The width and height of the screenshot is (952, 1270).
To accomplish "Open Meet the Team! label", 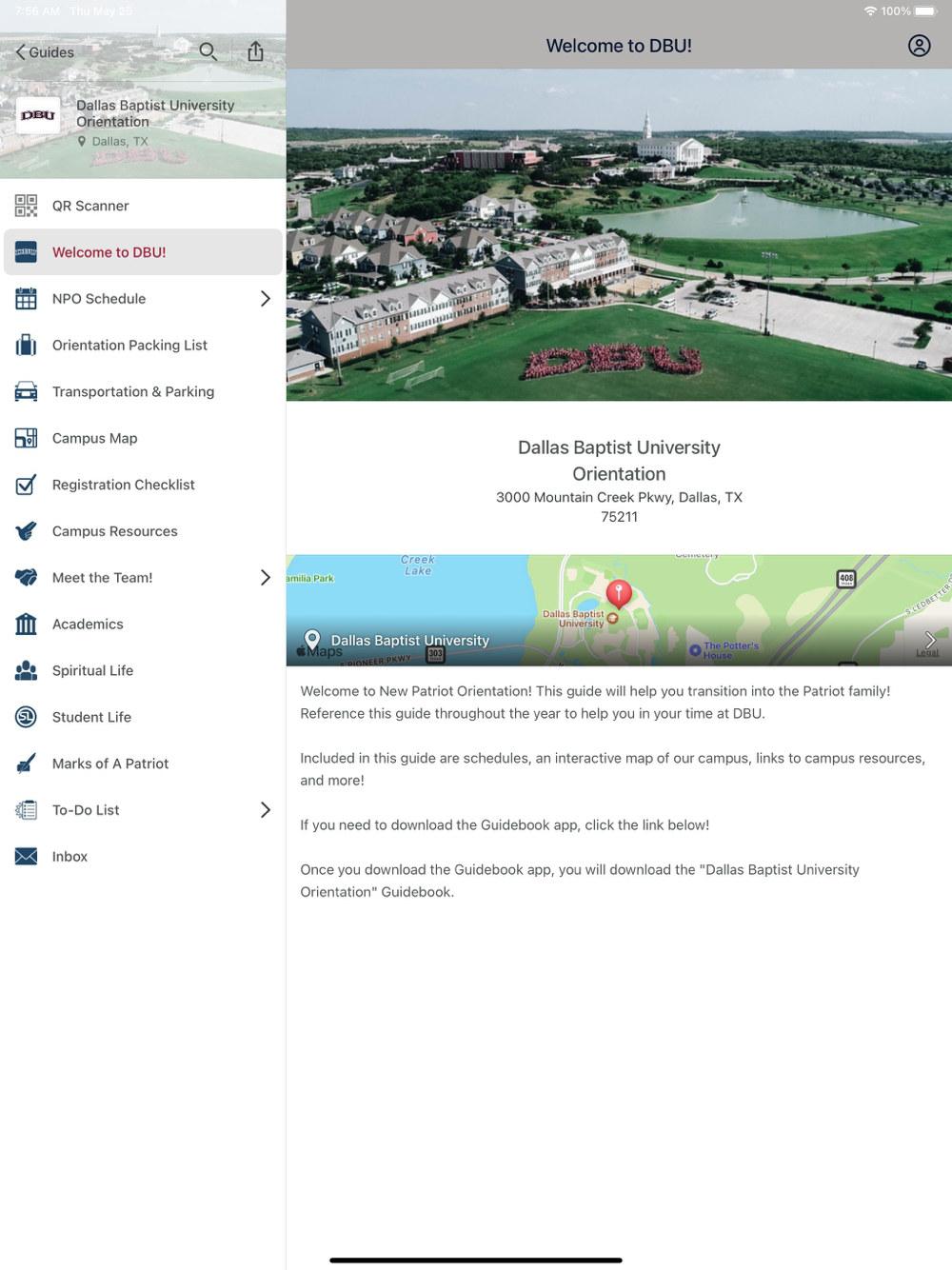I will tap(103, 578).
